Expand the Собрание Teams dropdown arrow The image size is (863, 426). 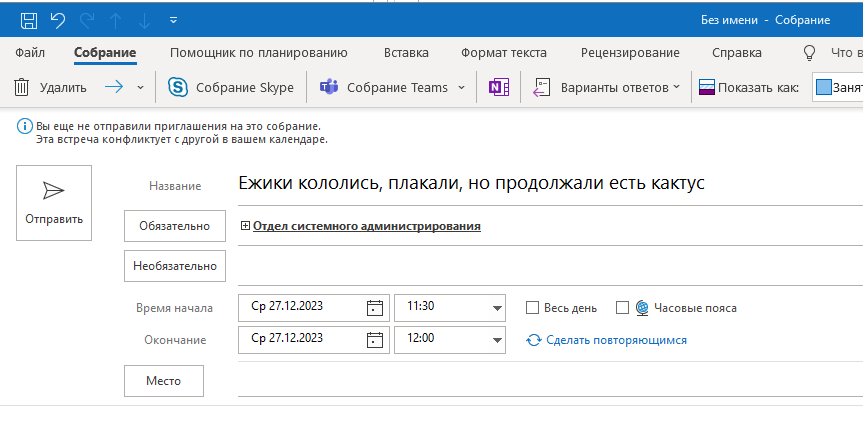(x=461, y=88)
